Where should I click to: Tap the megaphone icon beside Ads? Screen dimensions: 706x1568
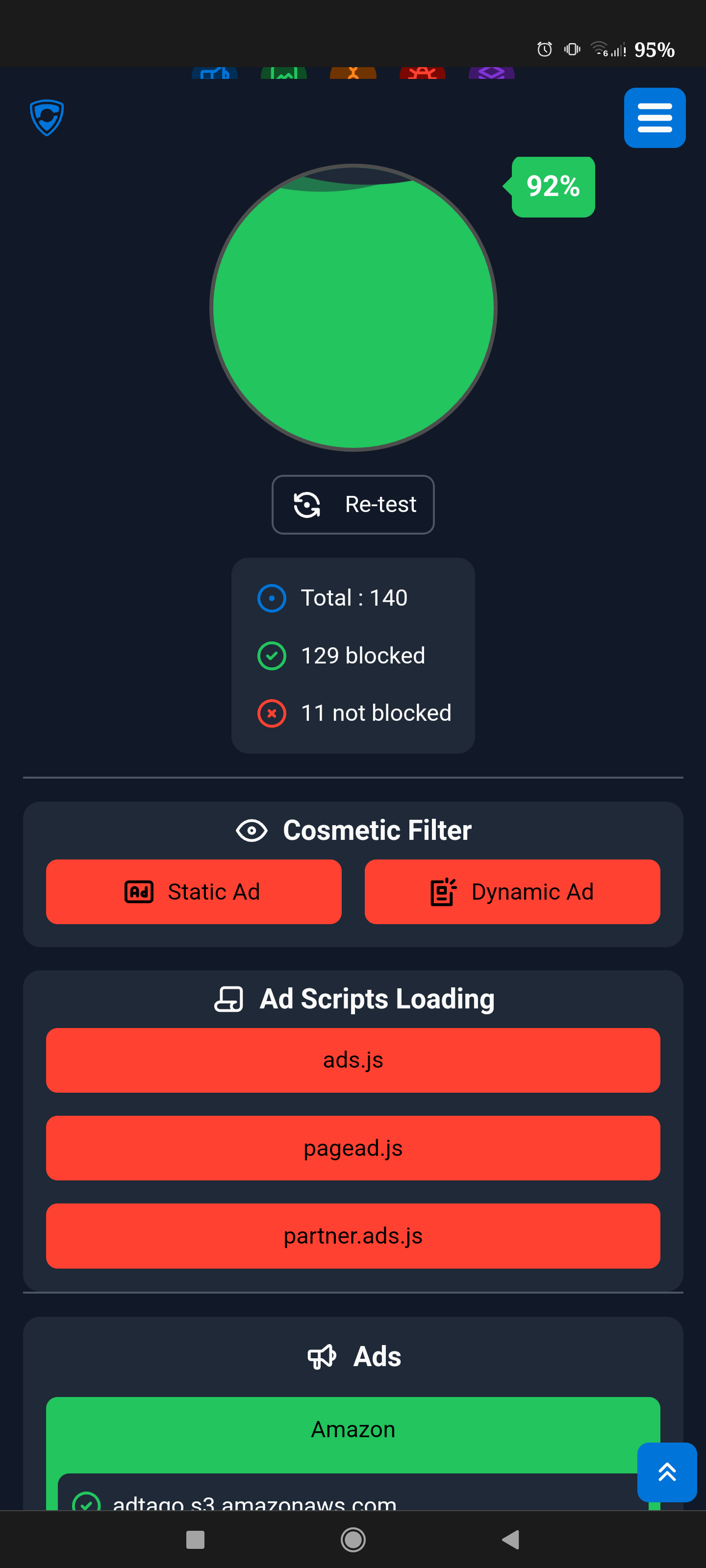click(322, 1356)
